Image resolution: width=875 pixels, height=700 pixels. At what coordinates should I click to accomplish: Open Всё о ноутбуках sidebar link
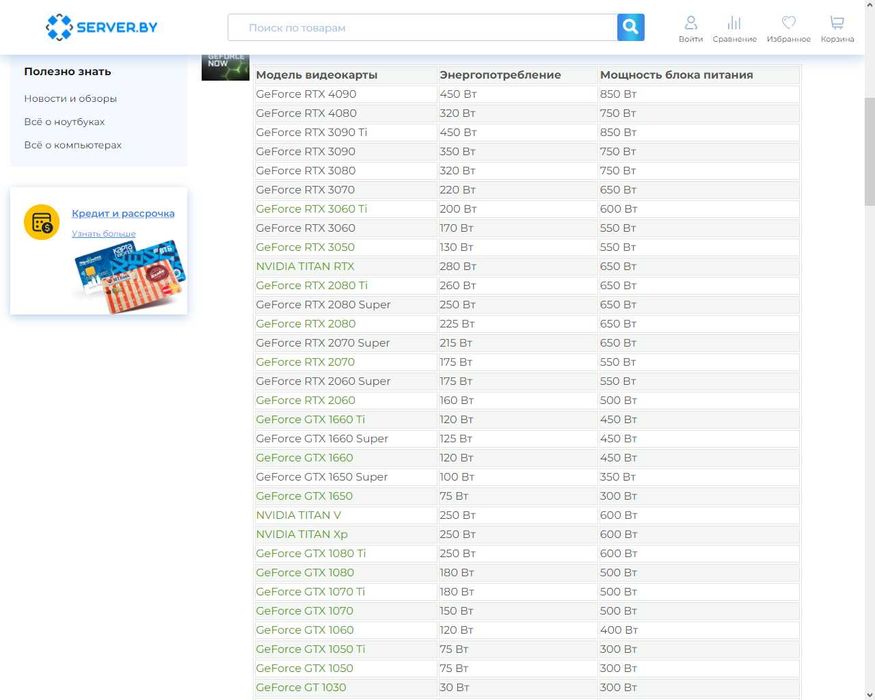tap(64, 122)
